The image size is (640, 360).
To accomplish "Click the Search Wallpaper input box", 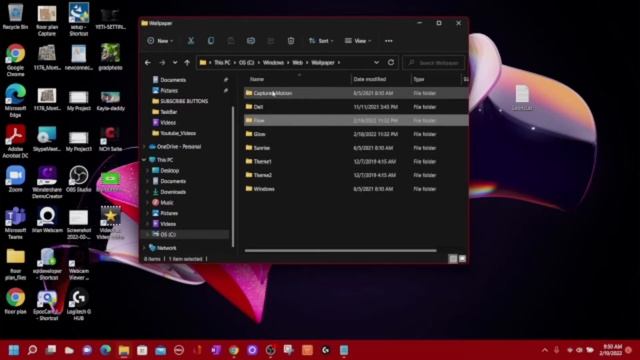I will [433, 62].
